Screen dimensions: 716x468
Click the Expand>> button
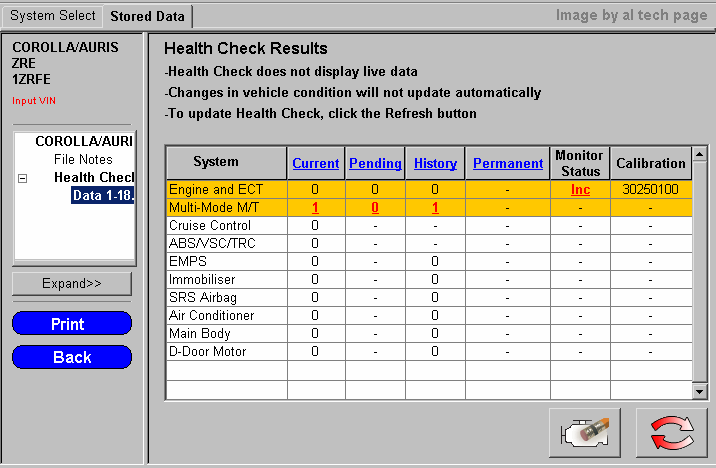click(72, 283)
